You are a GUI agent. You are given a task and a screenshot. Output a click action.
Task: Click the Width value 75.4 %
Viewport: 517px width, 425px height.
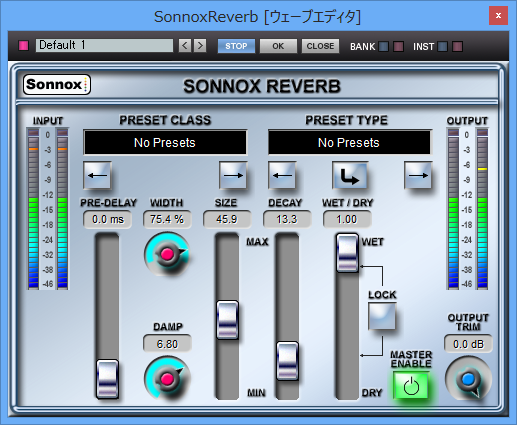(167, 219)
